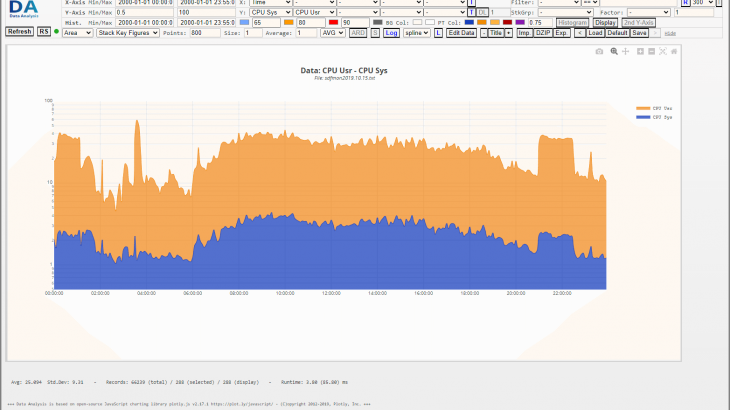This screenshot has width=730, height=410.
Task: Click the Autoscale chart icon
Action: point(663,51)
